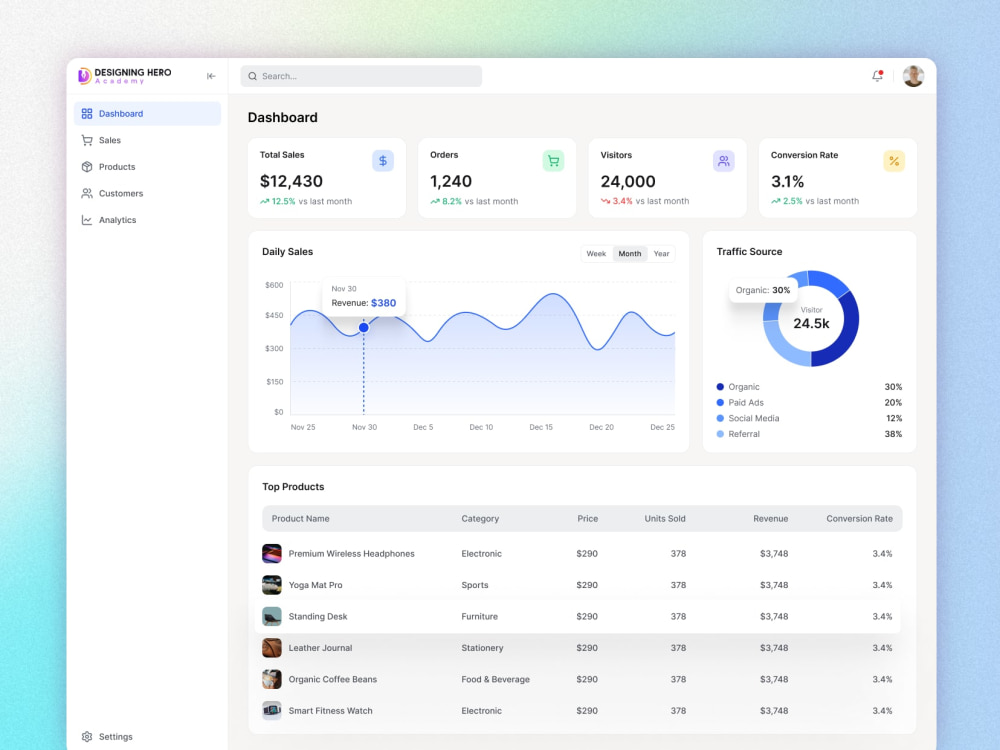Select the Month range tab

coord(629,254)
